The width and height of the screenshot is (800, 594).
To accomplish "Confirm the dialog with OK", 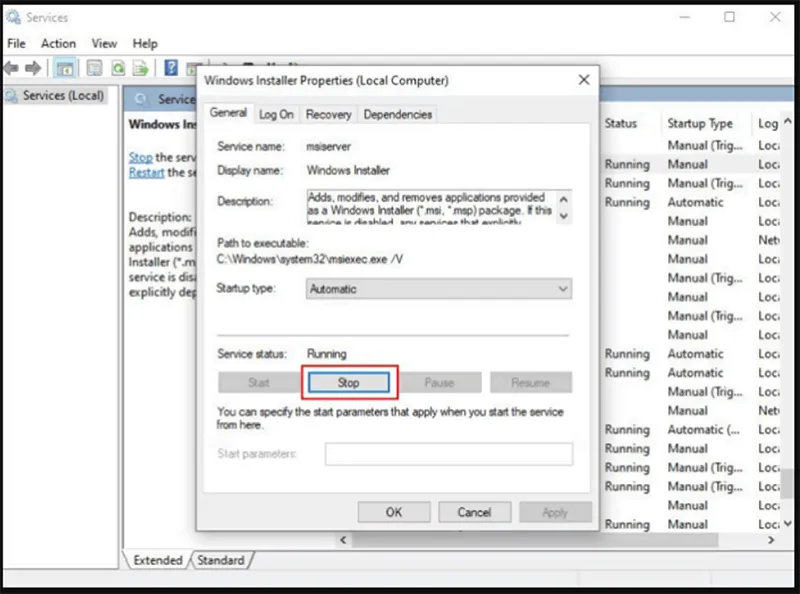I will point(394,512).
